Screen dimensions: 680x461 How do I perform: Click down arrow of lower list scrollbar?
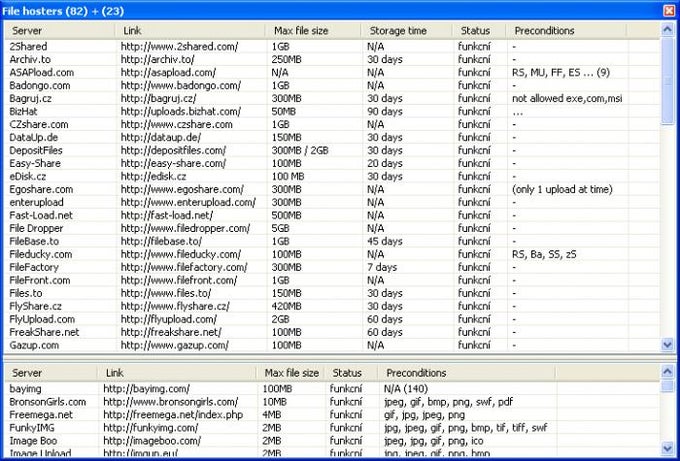(x=667, y=448)
